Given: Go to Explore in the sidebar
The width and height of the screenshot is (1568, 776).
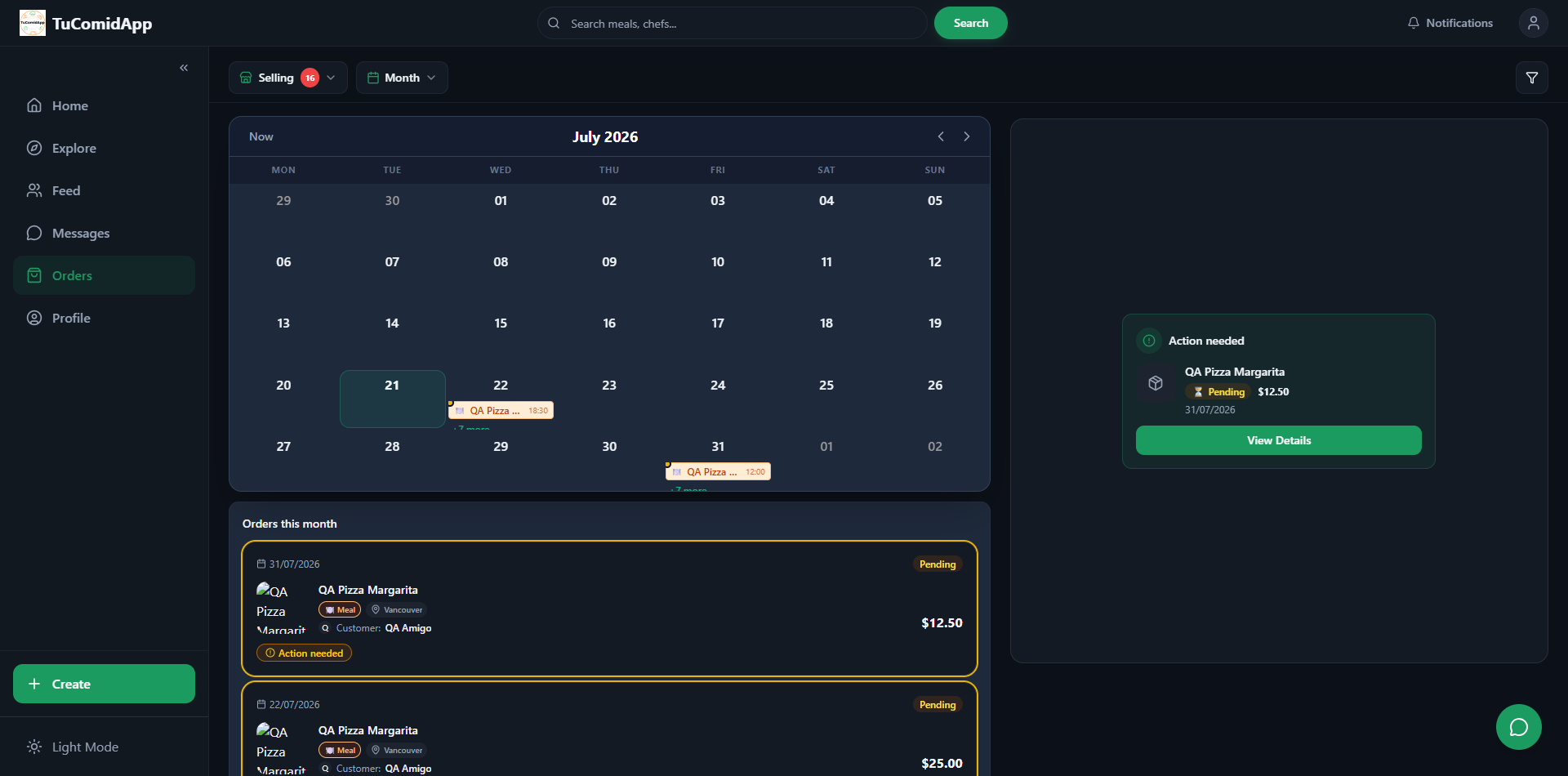Looking at the screenshot, I should tap(104, 148).
